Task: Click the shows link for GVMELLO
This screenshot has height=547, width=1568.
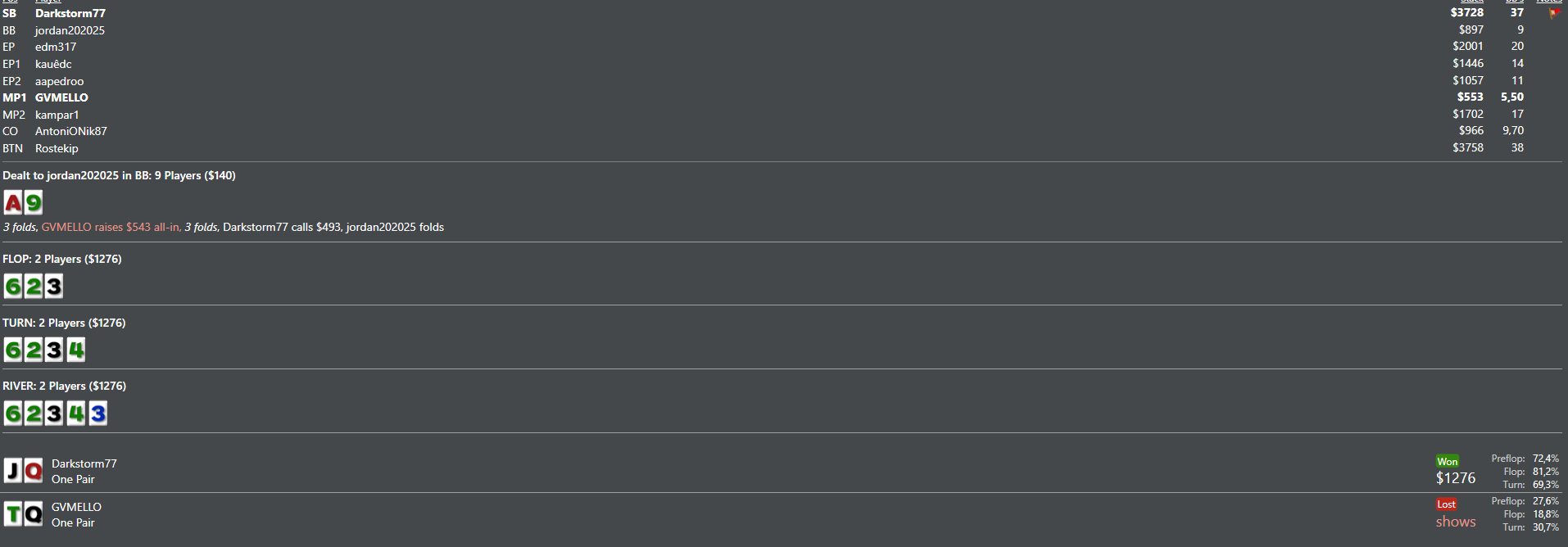Action: 1456,522
